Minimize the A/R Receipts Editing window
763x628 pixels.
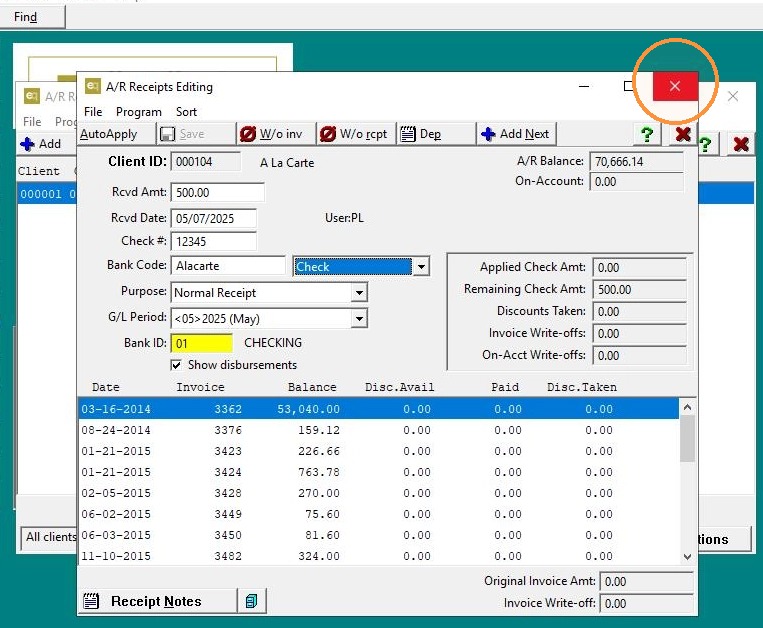click(x=584, y=86)
